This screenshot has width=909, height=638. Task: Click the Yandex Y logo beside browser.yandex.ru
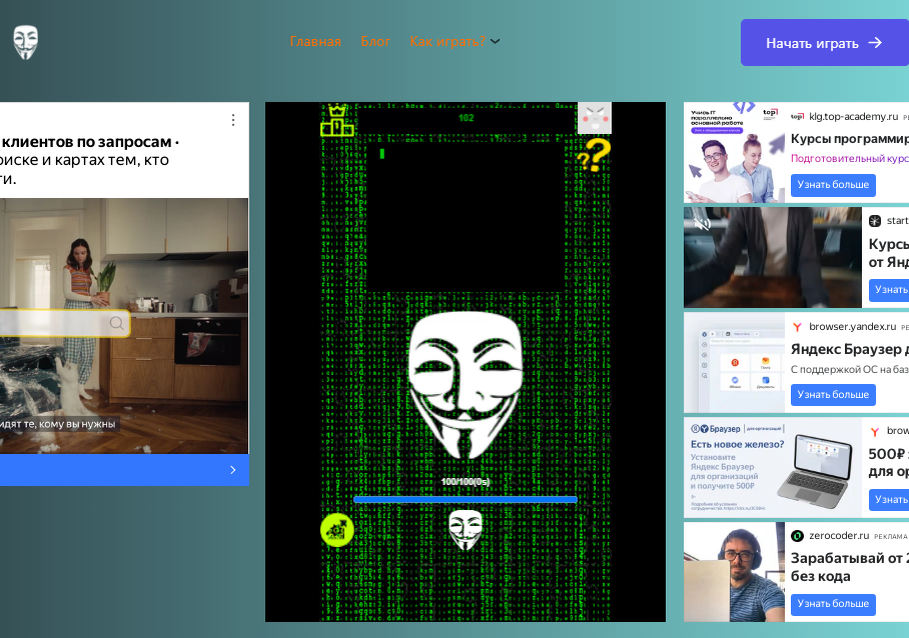797,327
